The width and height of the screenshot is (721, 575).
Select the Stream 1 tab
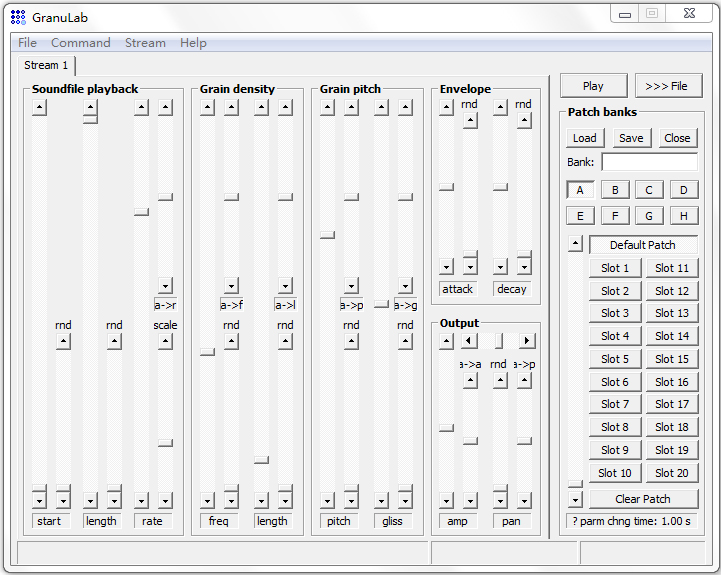(x=46, y=65)
